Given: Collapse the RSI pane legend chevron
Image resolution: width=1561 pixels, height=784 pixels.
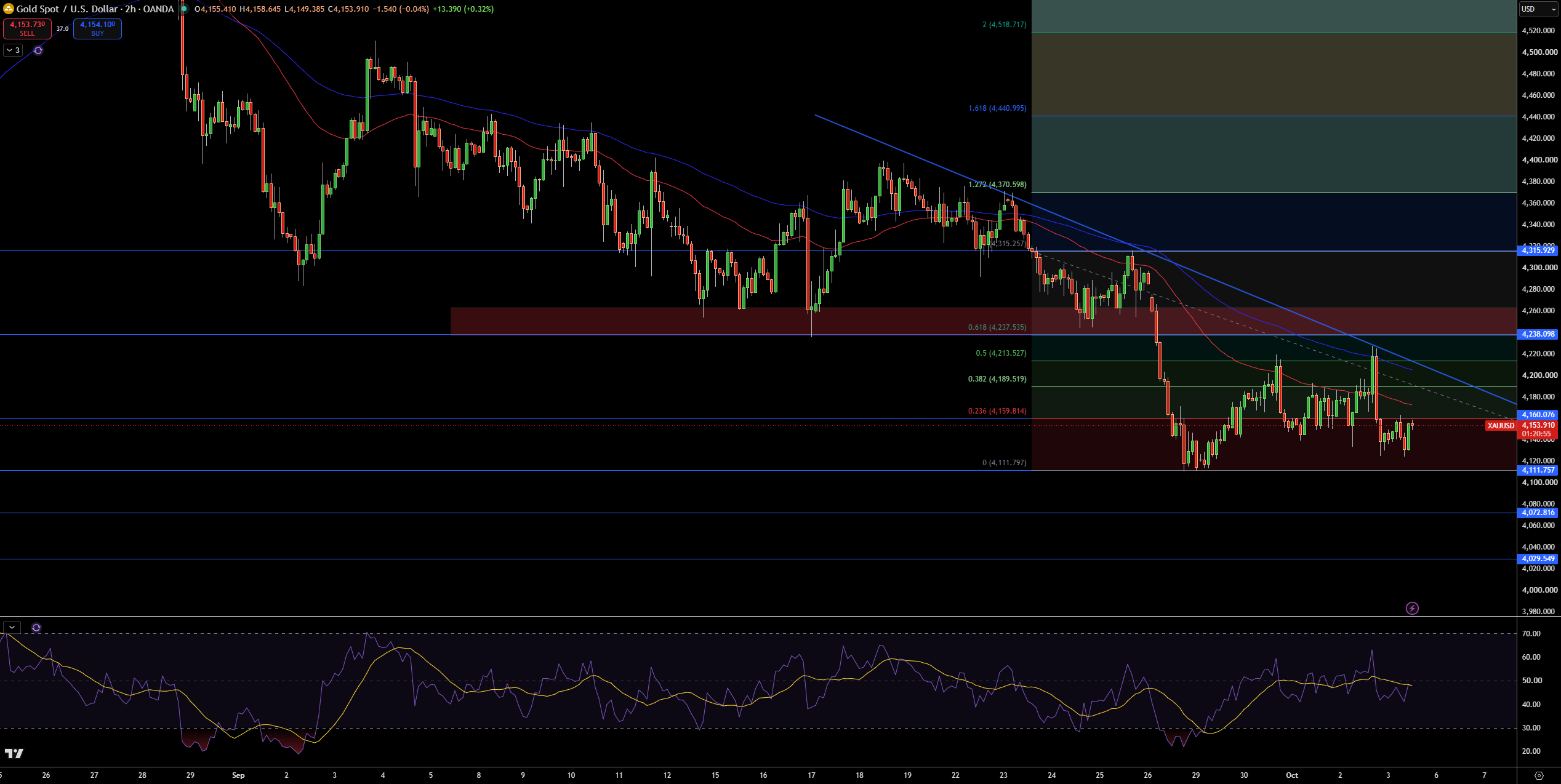Looking at the screenshot, I should [x=12, y=628].
